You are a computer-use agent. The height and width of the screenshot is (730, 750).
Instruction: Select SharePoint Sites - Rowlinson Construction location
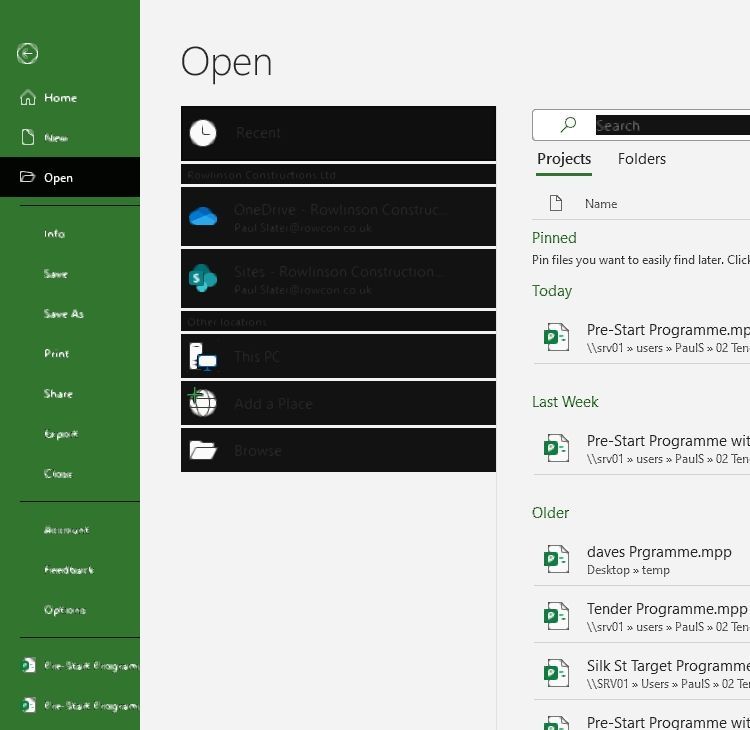click(338, 278)
